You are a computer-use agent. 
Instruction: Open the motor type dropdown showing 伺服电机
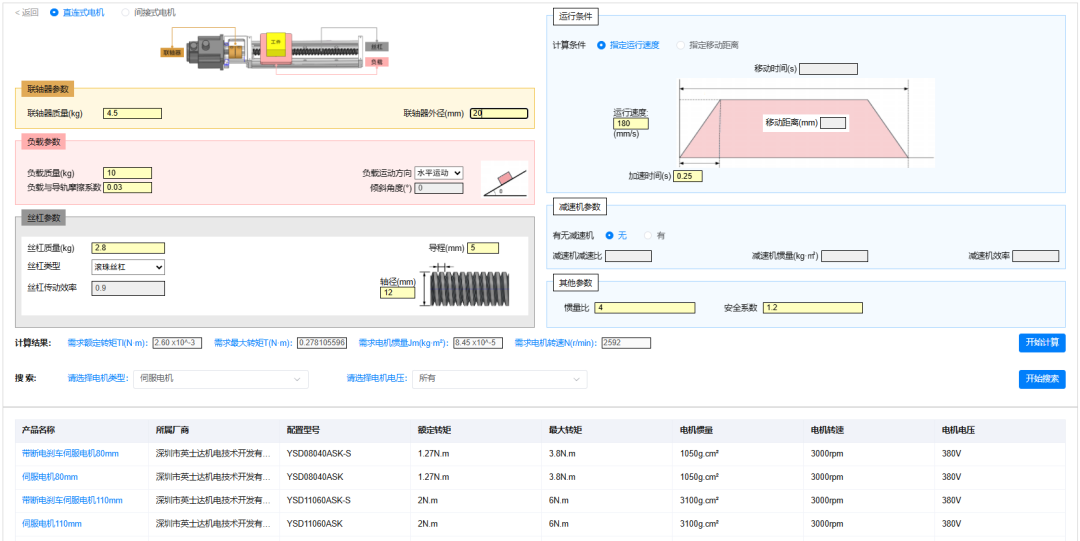click(x=220, y=379)
